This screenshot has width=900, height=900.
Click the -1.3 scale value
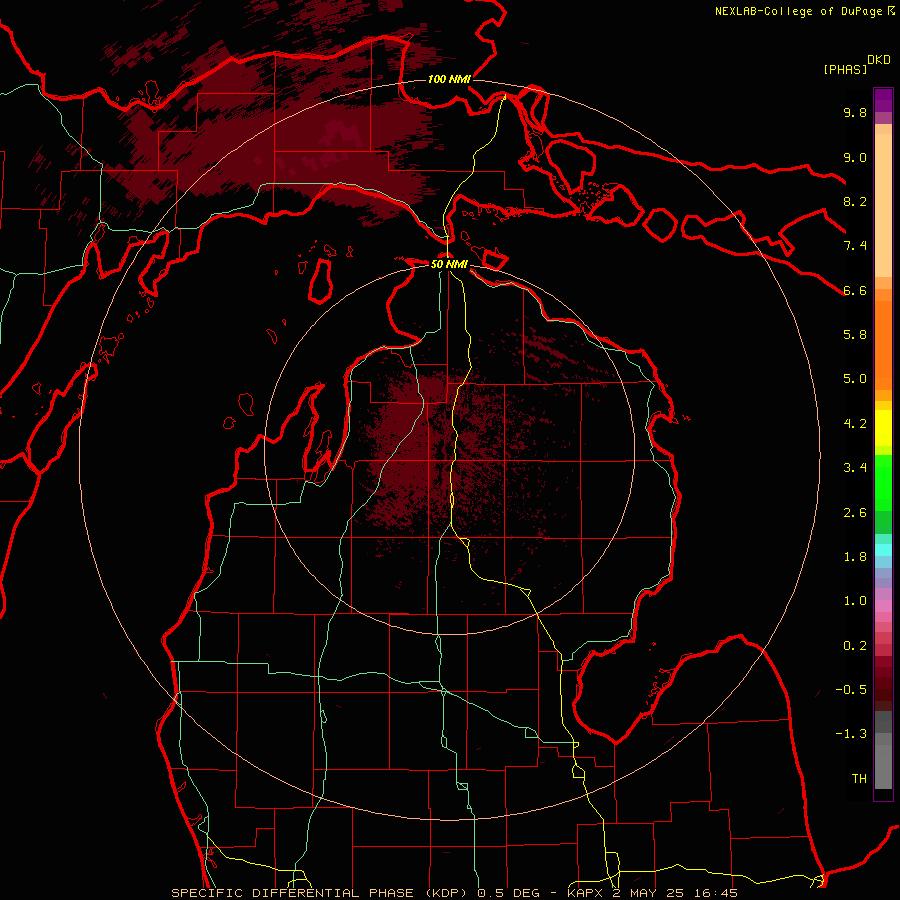851,734
